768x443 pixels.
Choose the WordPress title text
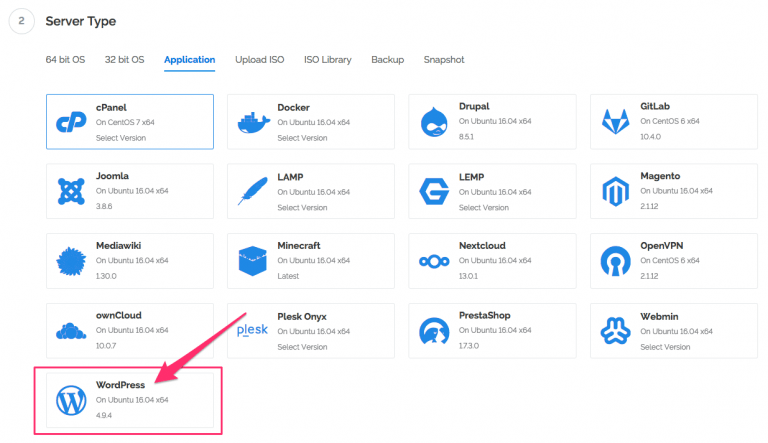[x=120, y=385]
